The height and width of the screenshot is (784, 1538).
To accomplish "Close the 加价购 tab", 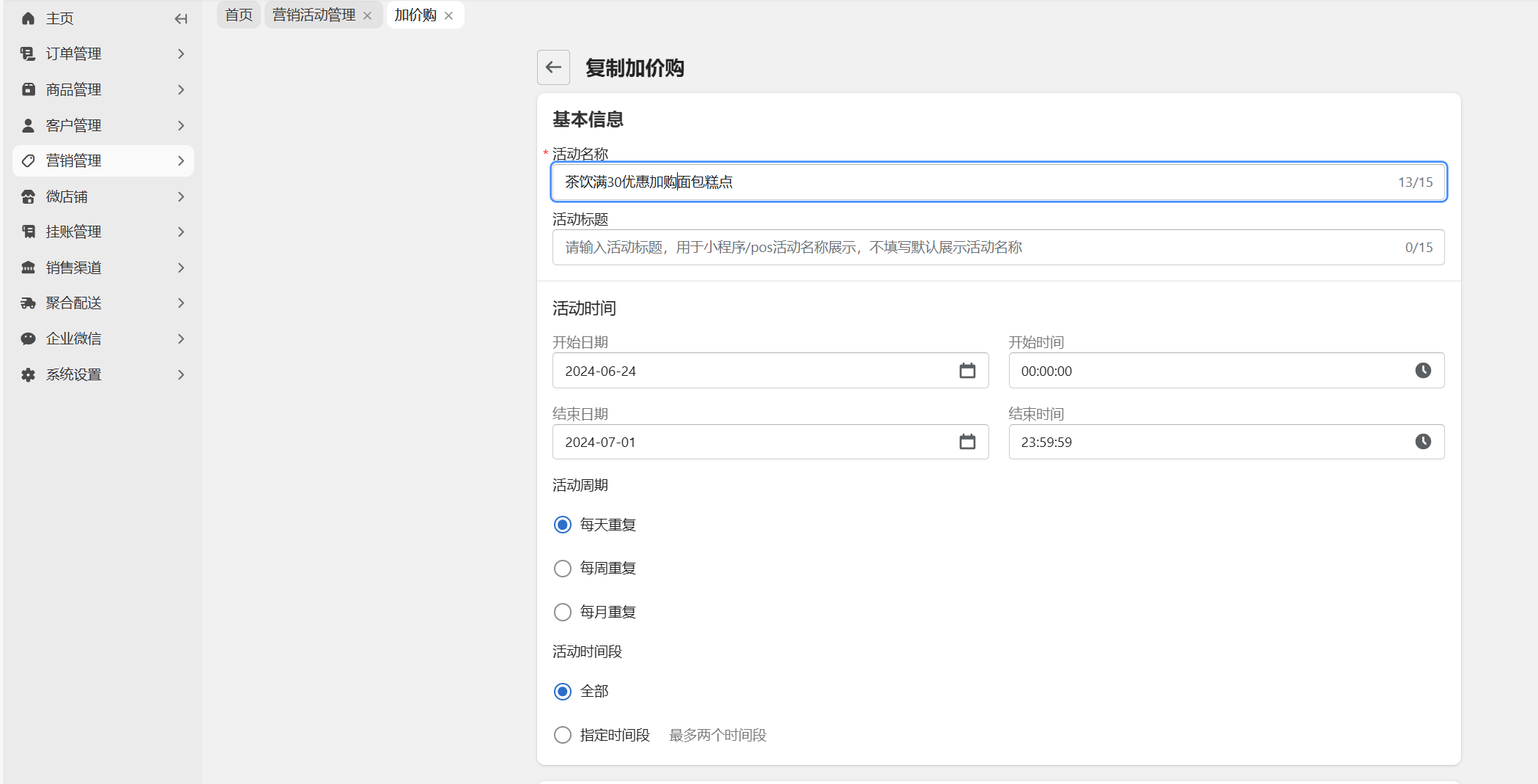I will tap(449, 16).
